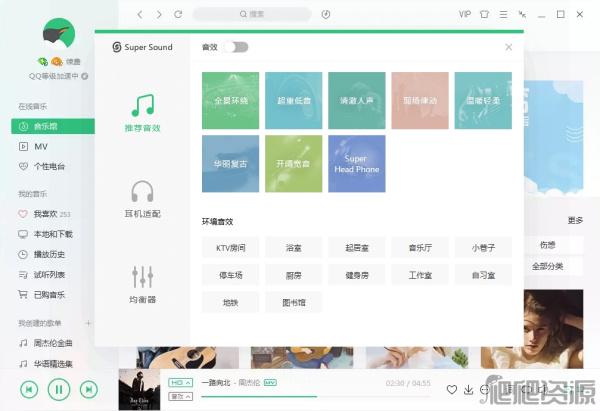The width and height of the screenshot is (600, 411).
Task: Open the now-playing album cover
Action: (x=139, y=390)
